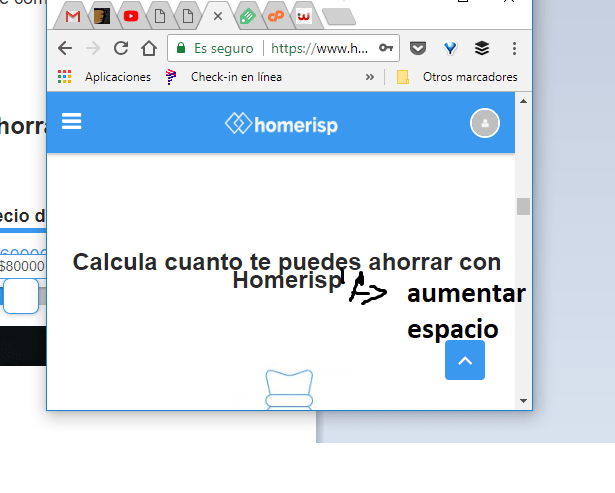Click the Pocket extension icon
Viewport: 615px width, 493px height.
(418, 48)
